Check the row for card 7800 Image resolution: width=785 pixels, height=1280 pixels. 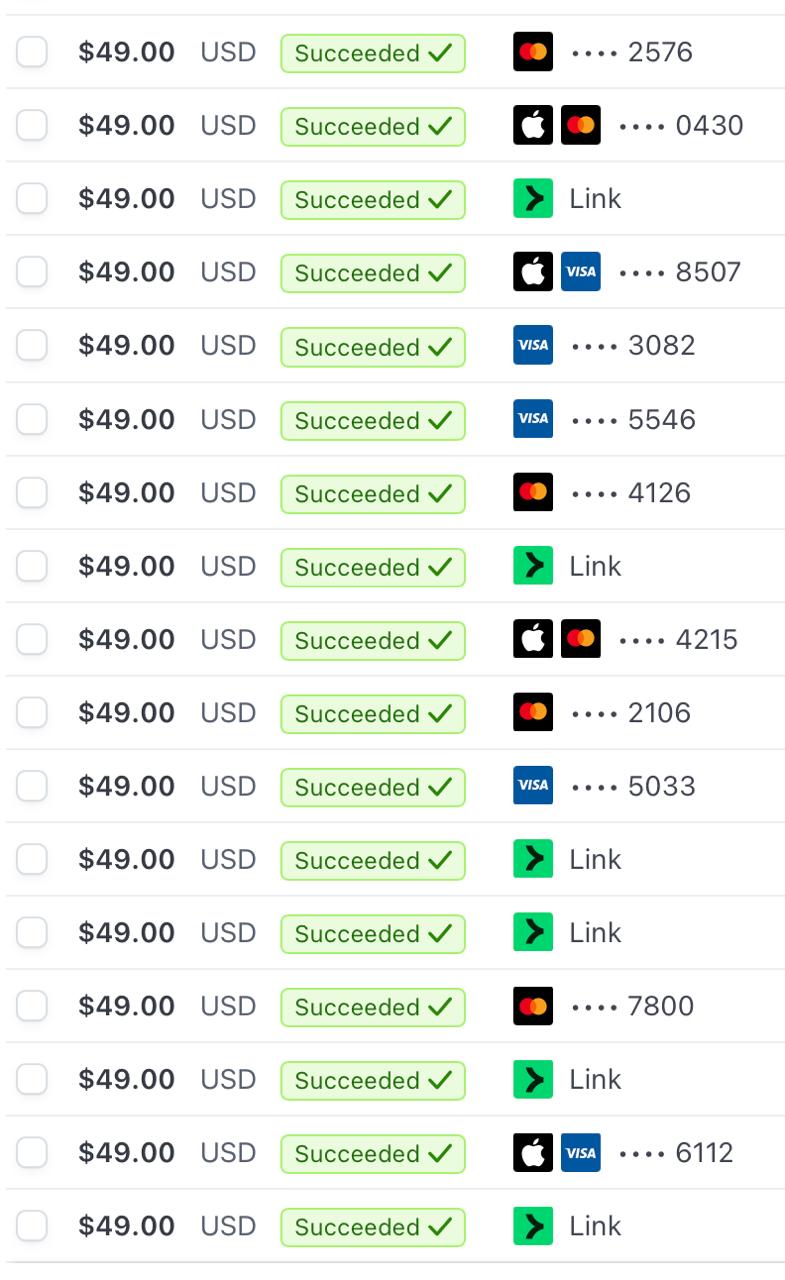click(32, 1006)
